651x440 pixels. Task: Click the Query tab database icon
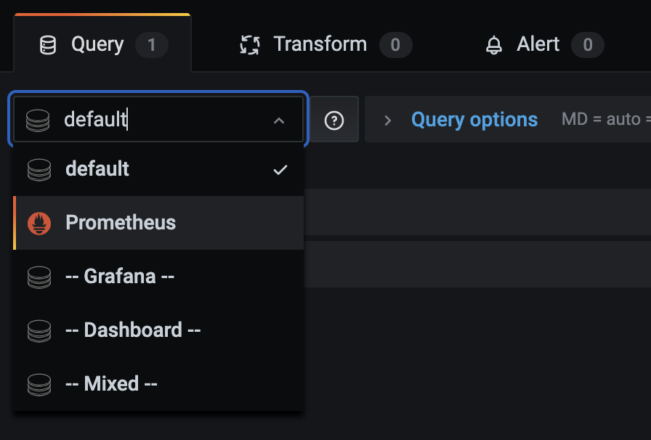47,45
